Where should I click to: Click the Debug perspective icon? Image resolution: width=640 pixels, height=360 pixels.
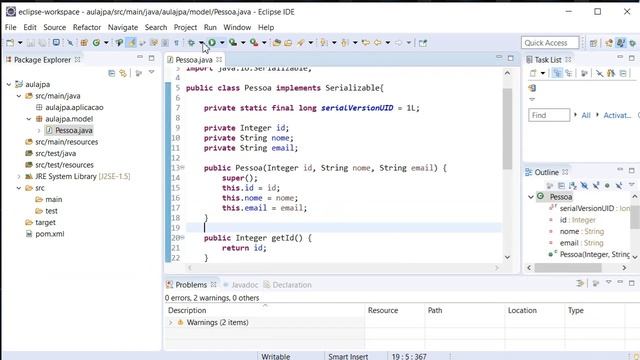(x=633, y=43)
